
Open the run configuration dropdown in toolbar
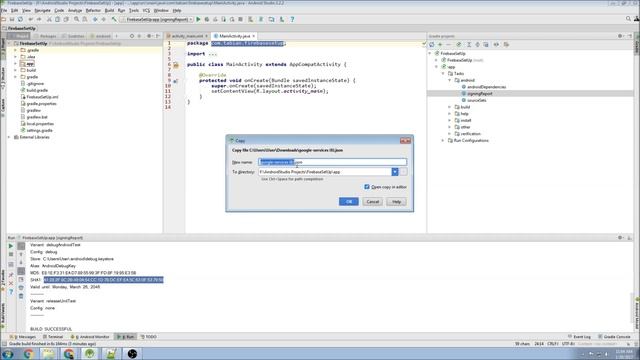point(157,19)
